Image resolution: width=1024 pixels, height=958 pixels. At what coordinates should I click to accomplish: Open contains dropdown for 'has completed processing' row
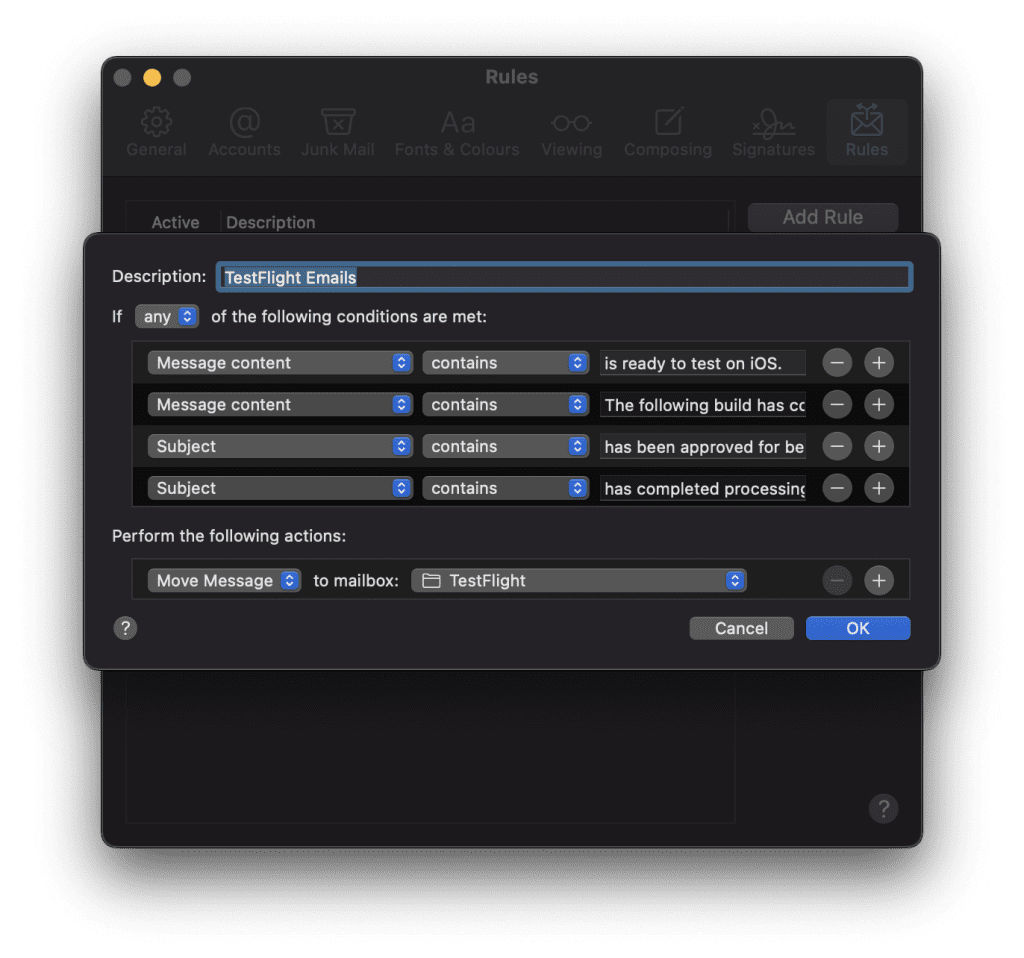click(x=505, y=488)
